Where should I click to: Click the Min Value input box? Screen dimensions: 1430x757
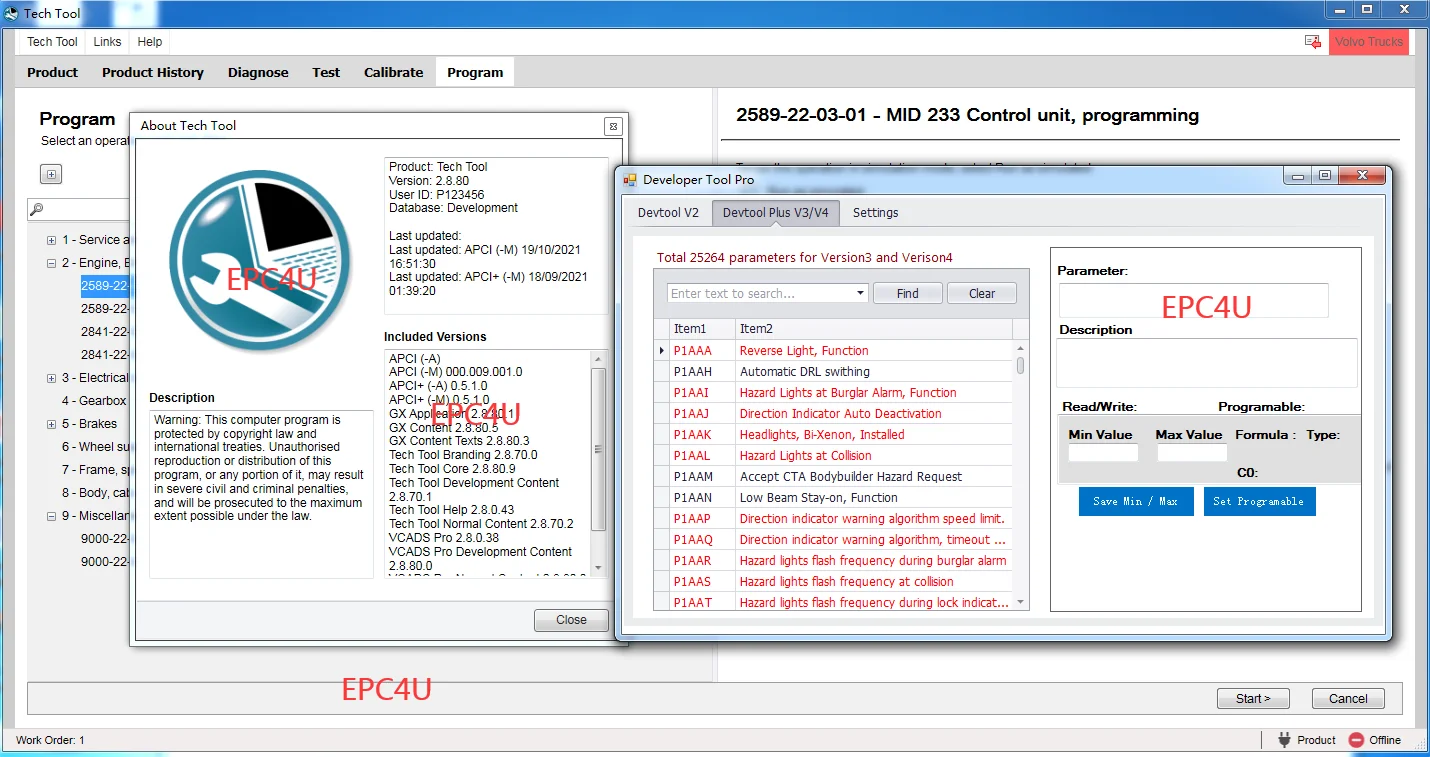pyautogui.click(x=1103, y=453)
